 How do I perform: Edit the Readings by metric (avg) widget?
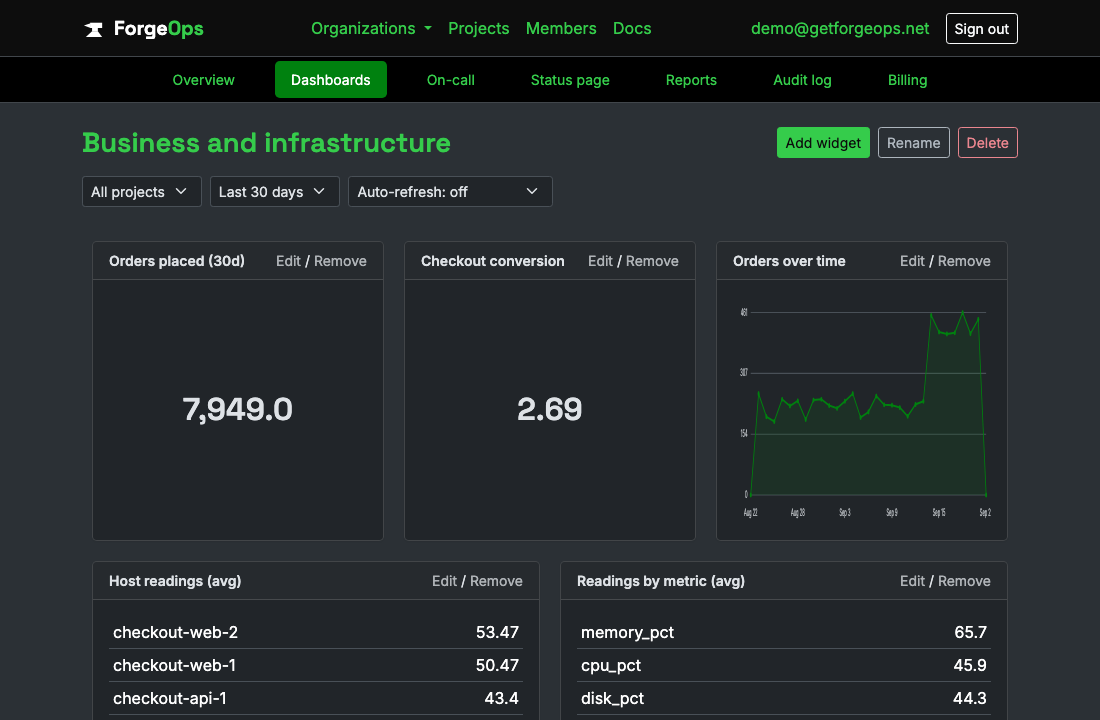click(912, 581)
